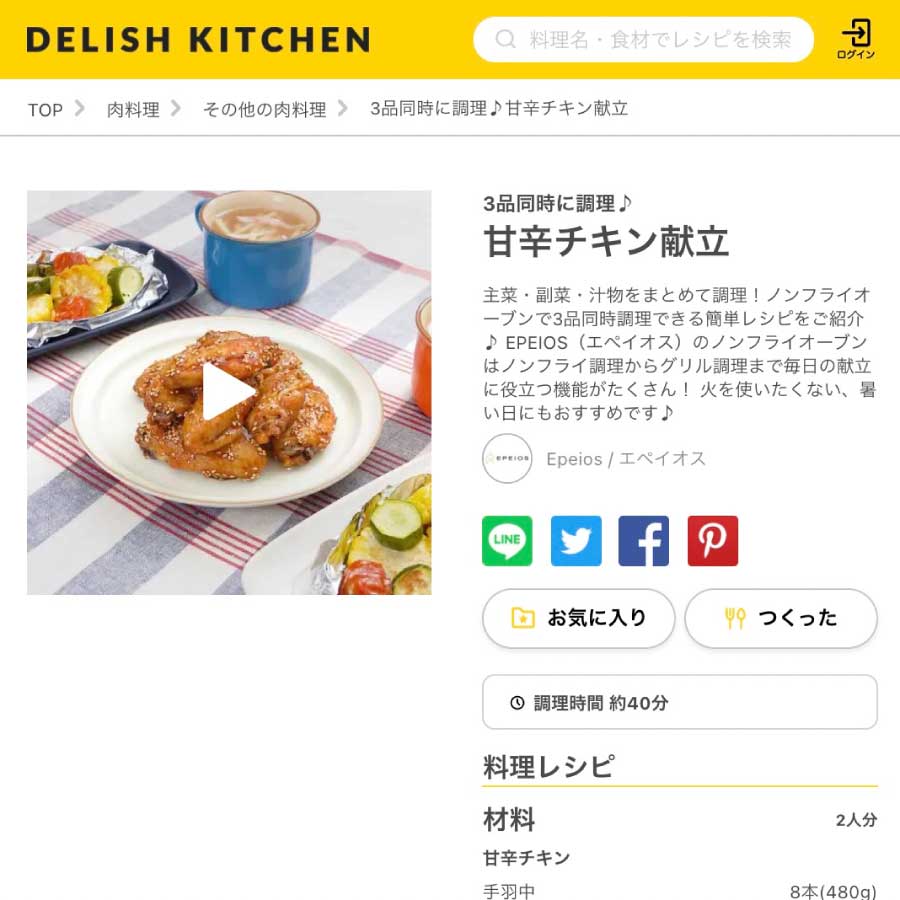Share recipe on Twitter
The image size is (900, 900).
coord(576,541)
